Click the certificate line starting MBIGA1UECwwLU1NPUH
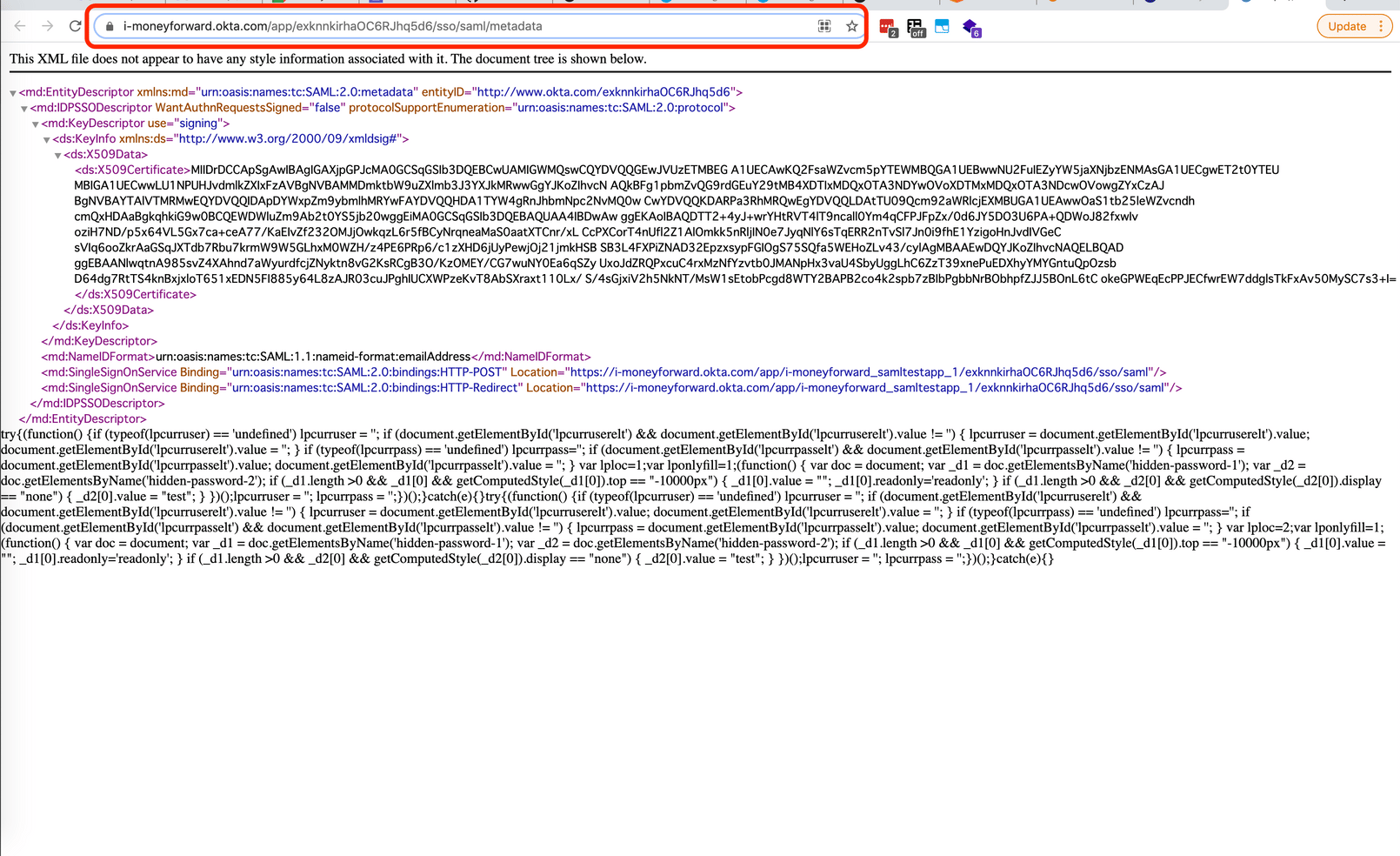 619,185
